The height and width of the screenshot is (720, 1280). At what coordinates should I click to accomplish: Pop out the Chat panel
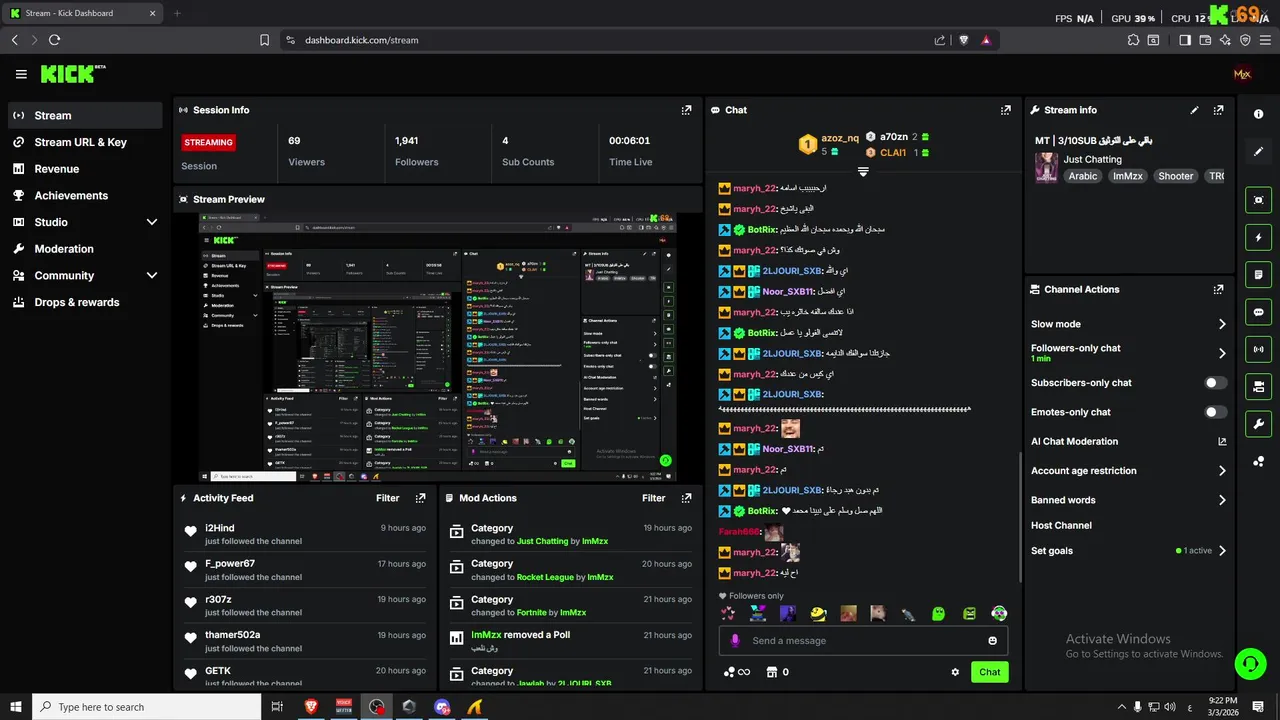[x=1005, y=110]
